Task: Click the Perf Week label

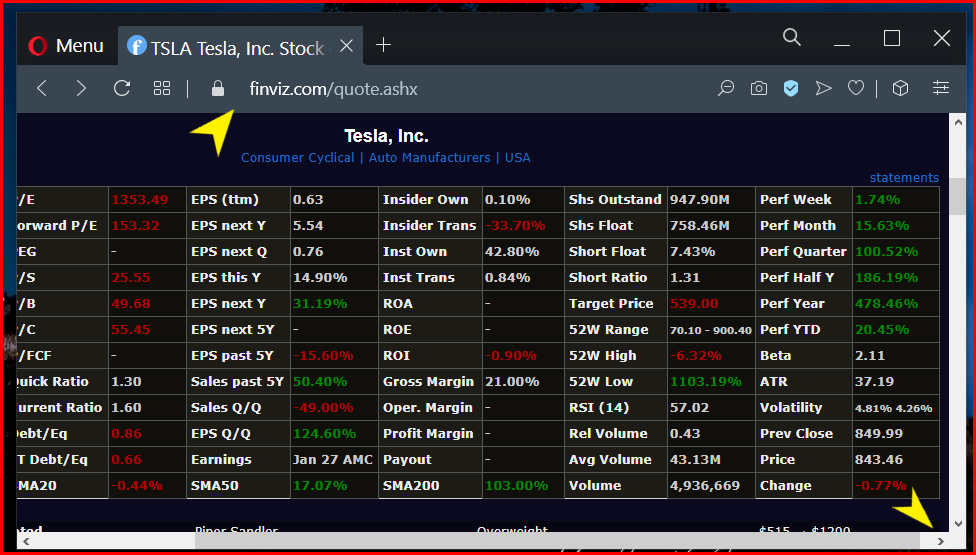Action: point(795,200)
